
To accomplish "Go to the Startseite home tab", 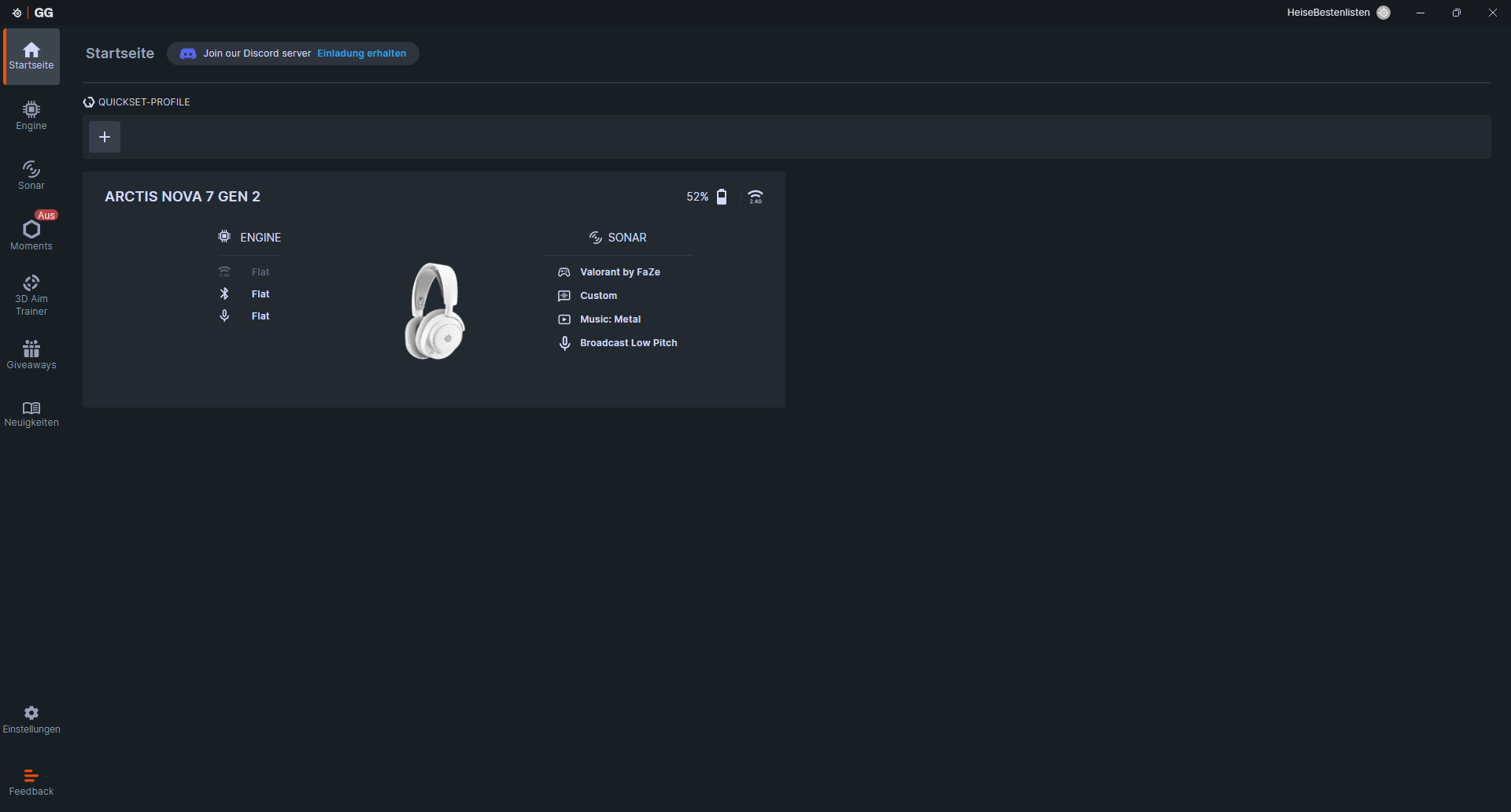I will coord(31,57).
